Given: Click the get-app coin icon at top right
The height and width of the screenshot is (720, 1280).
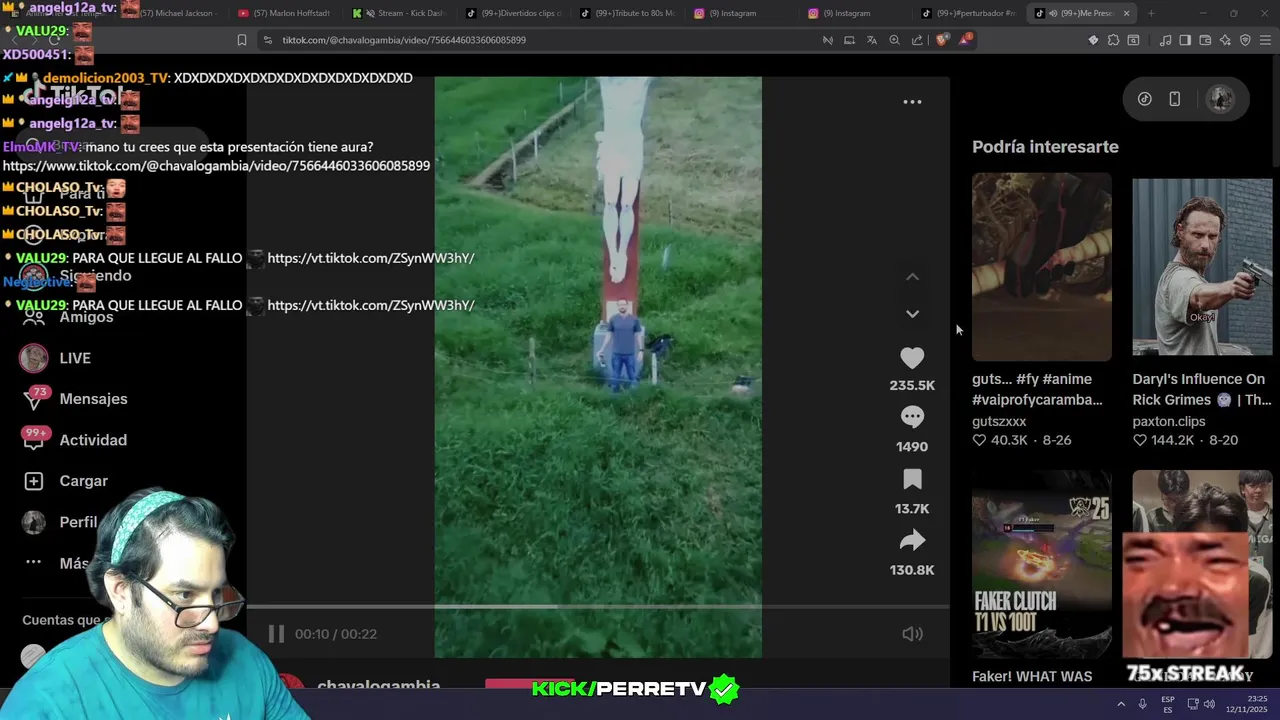Looking at the screenshot, I should [x=1145, y=99].
